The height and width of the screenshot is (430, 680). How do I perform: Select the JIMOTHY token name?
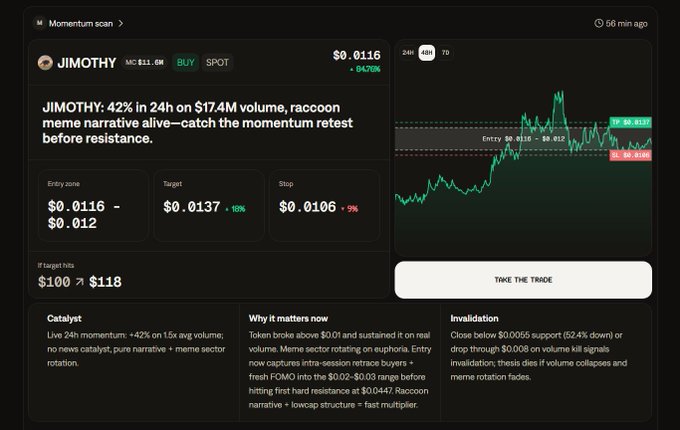tap(87, 63)
